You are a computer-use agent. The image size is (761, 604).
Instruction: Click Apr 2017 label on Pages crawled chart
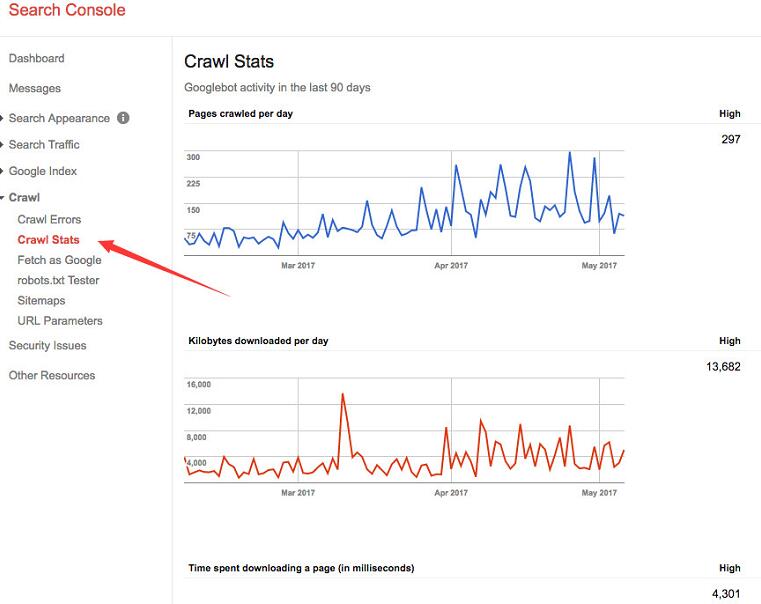(451, 266)
